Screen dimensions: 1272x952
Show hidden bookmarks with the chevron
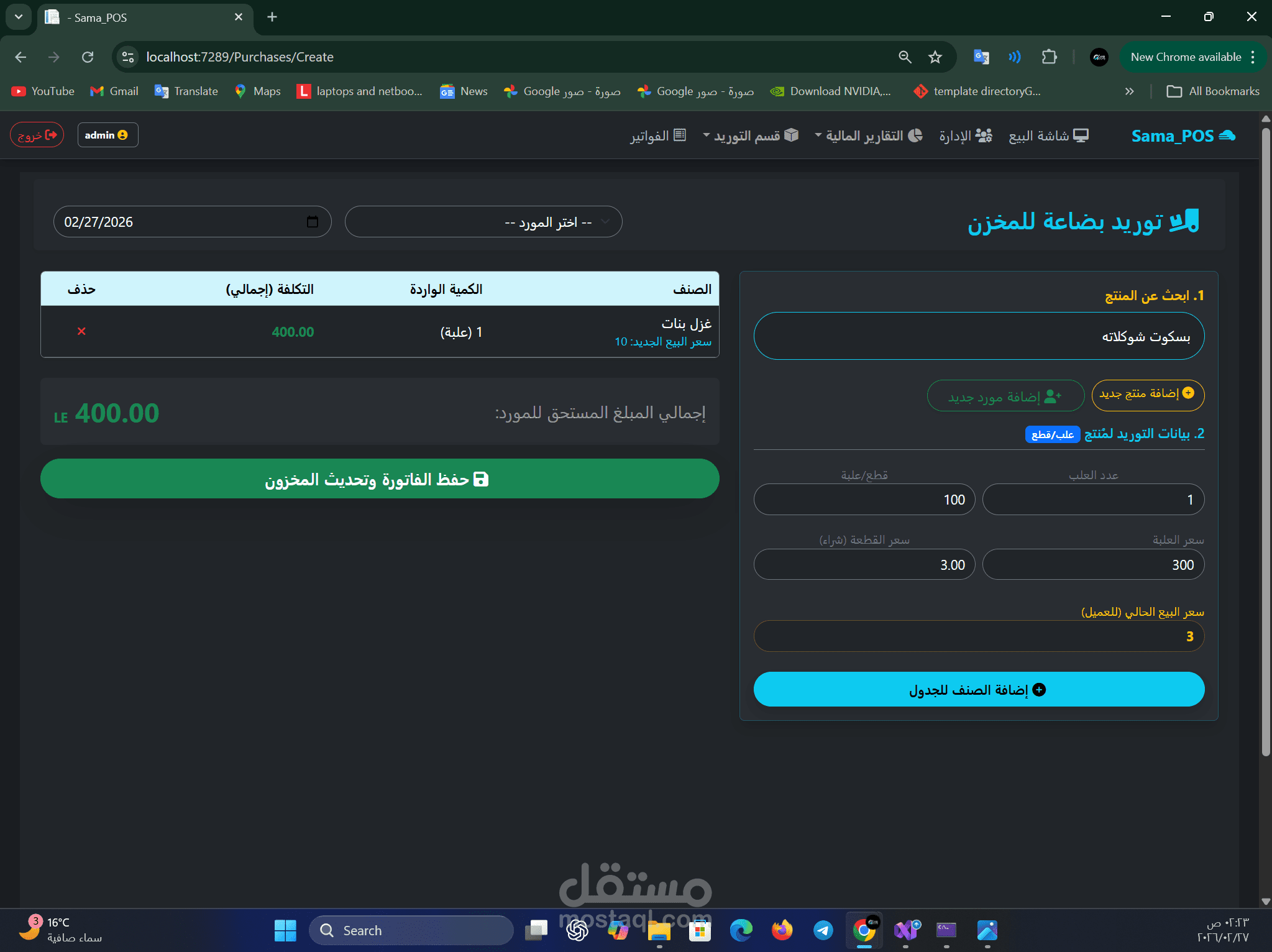(1129, 91)
